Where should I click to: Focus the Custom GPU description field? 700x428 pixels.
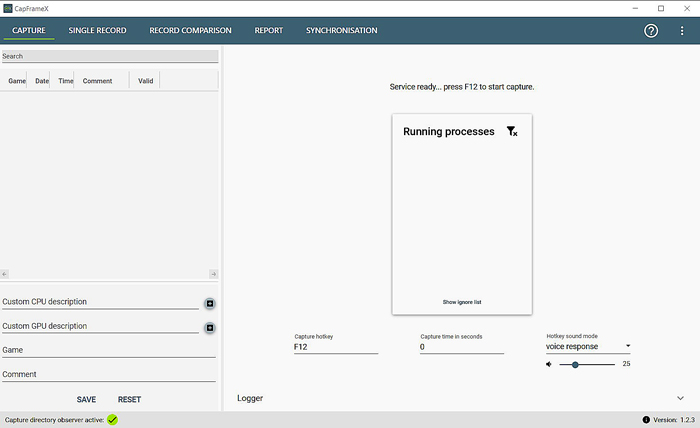coord(100,327)
